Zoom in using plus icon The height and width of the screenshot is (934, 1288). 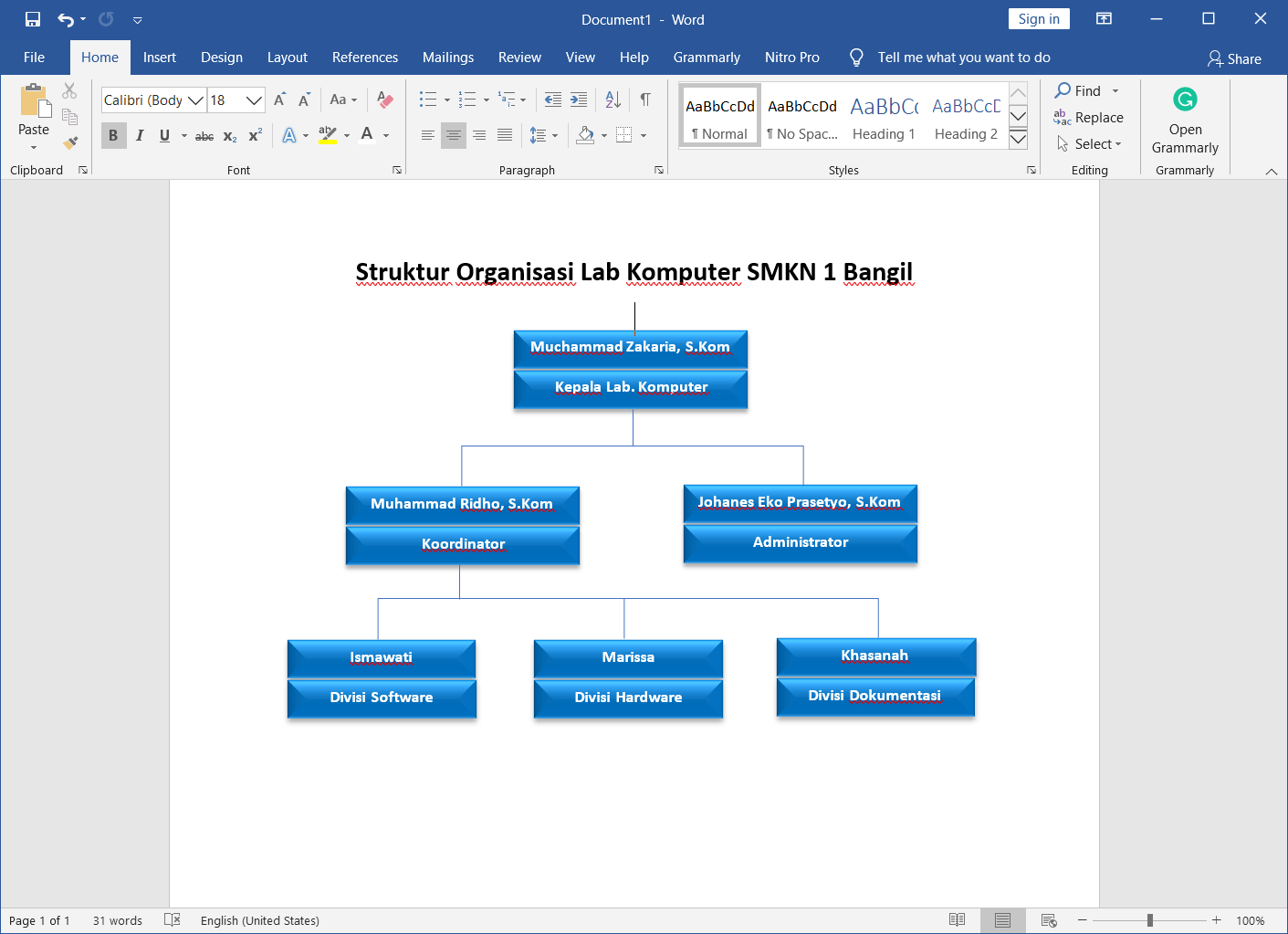pyautogui.click(x=1216, y=920)
